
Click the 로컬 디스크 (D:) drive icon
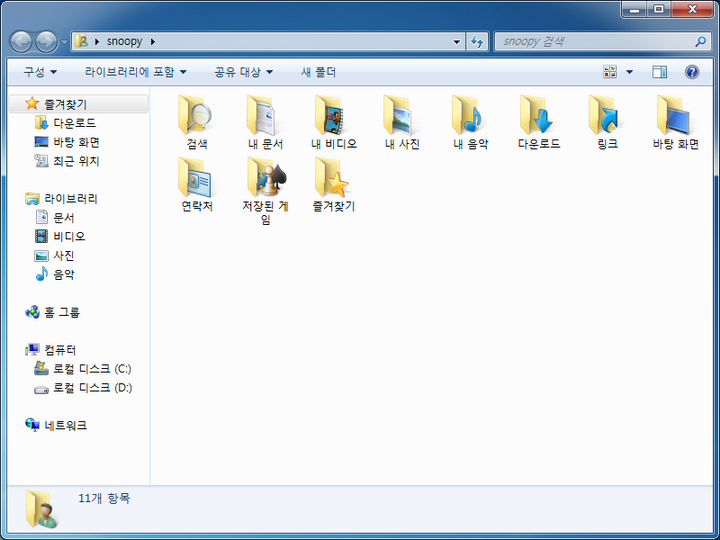41,389
